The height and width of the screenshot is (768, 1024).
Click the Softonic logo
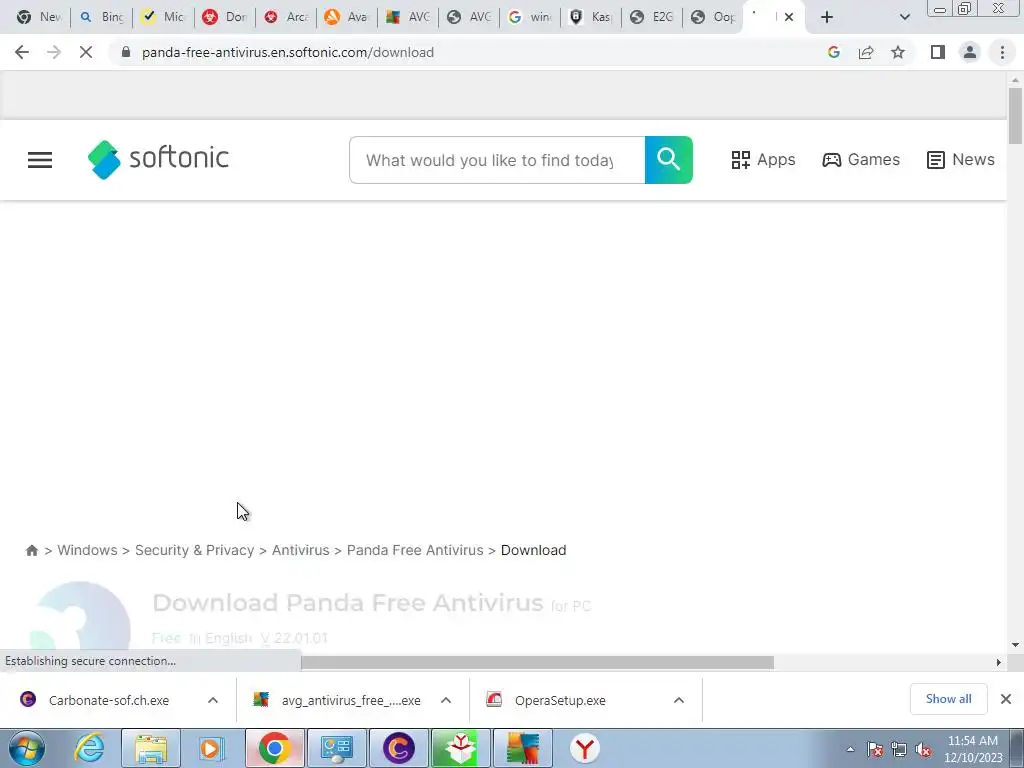pos(158,159)
